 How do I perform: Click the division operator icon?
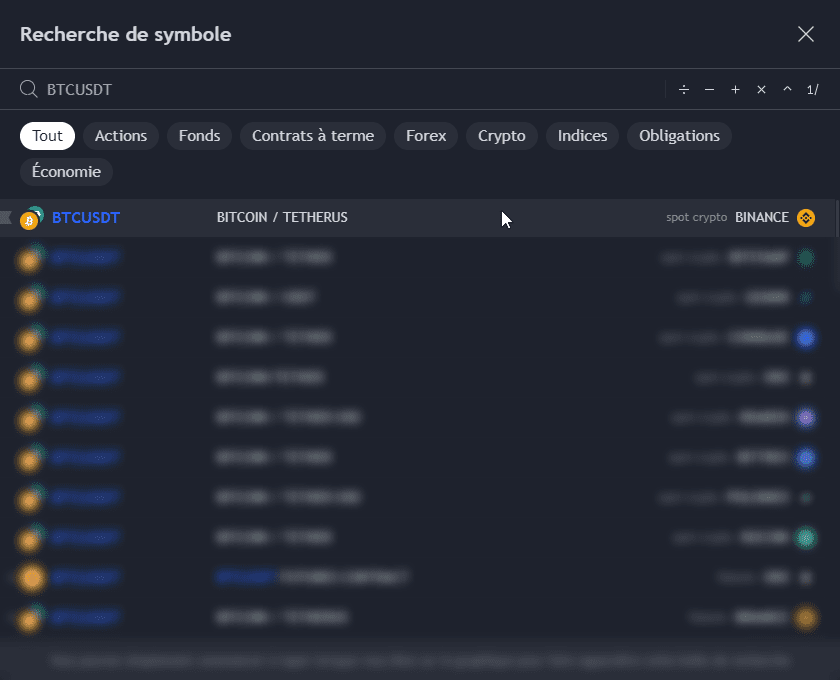(684, 90)
